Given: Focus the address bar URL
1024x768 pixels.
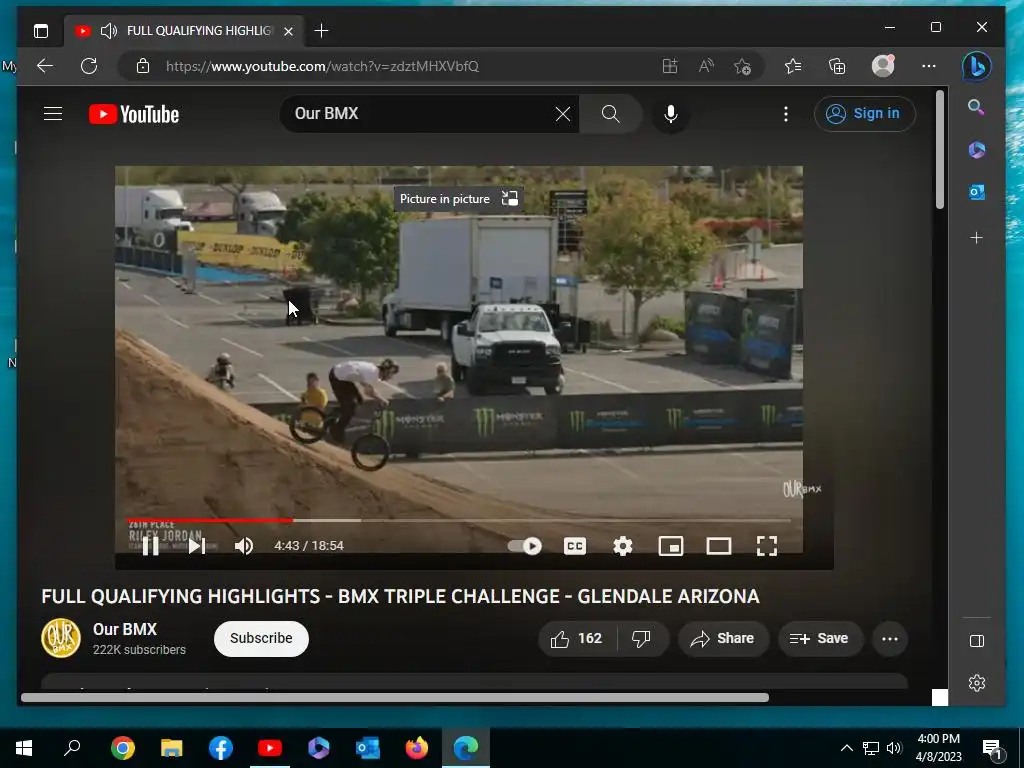Looking at the screenshot, I should click(323, 66).
